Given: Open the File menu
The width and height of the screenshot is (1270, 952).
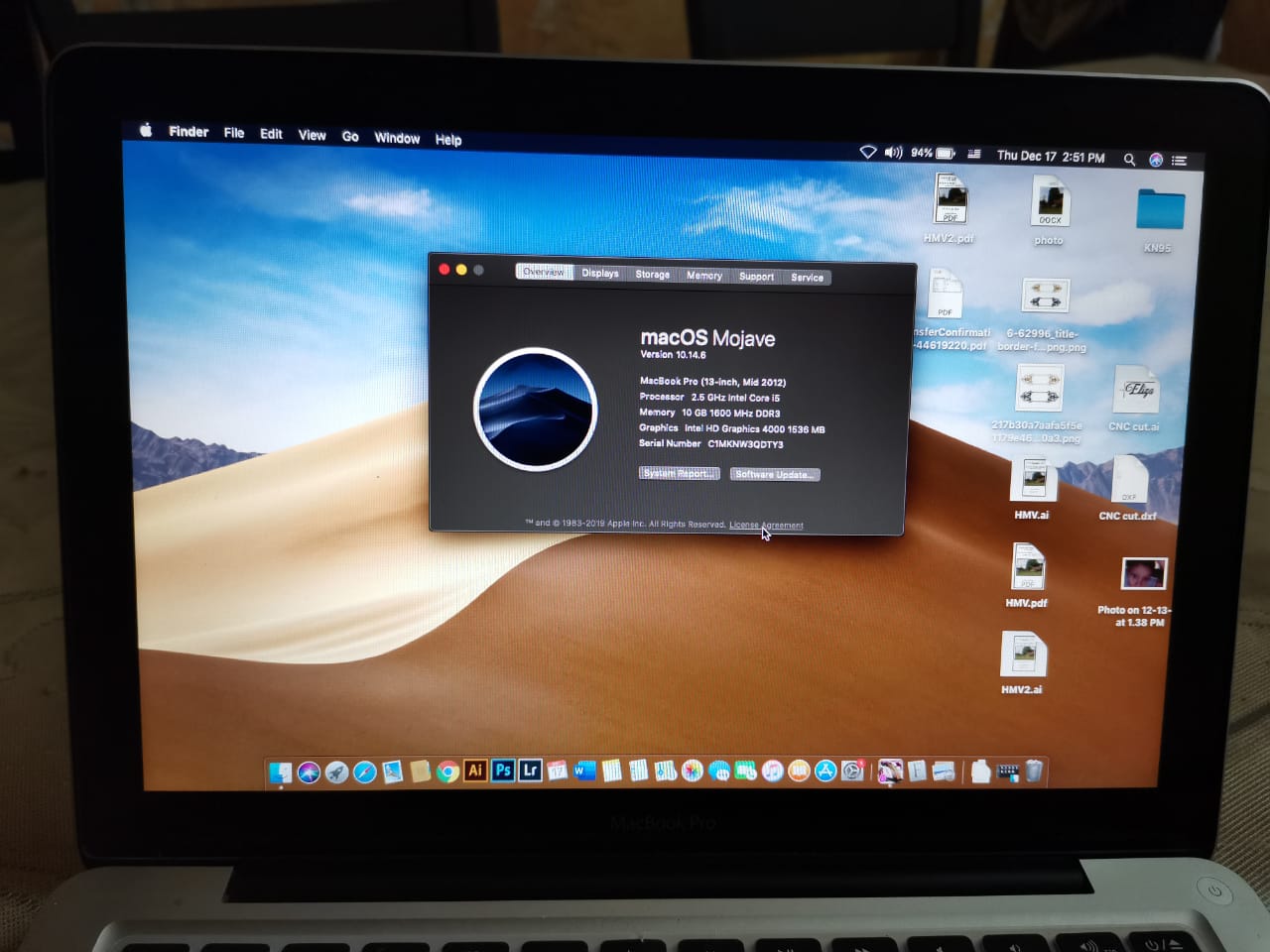Looking at the screenshot, I should (234, 133).
